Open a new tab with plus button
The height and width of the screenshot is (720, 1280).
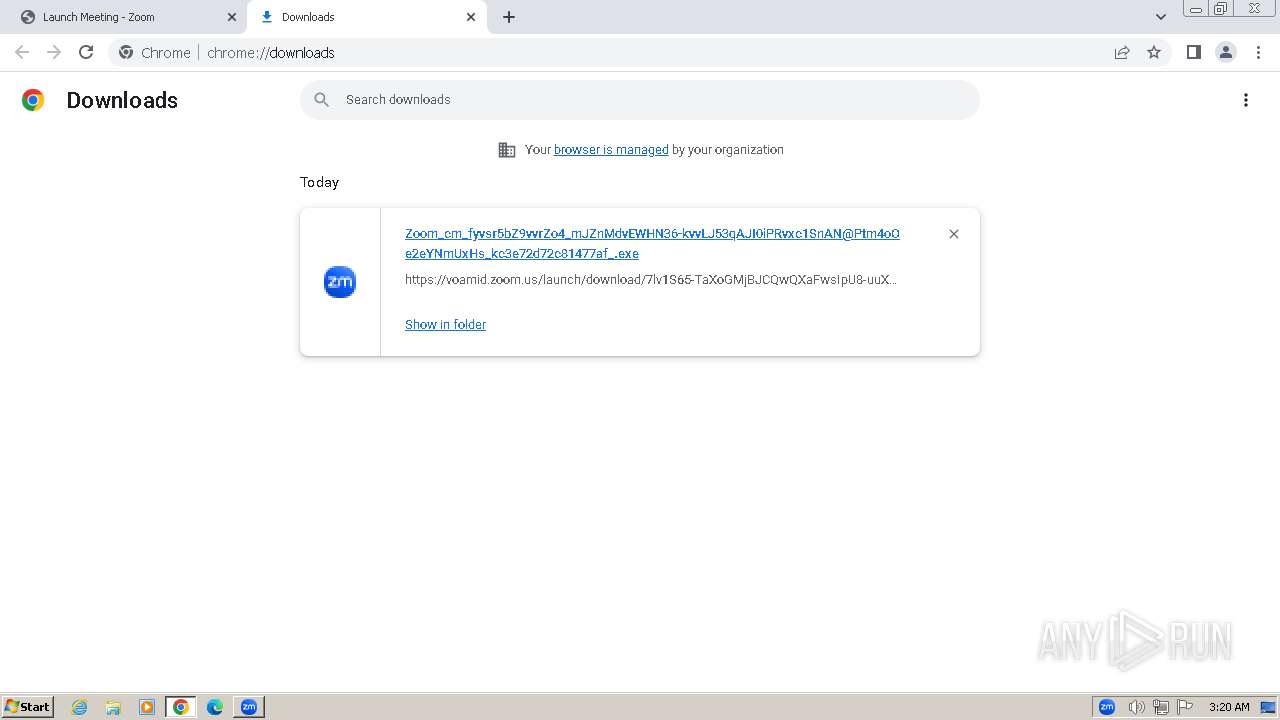coord(509,17)
